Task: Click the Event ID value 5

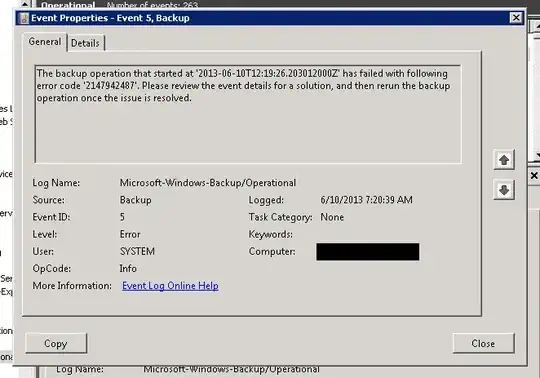Action: 122,217
